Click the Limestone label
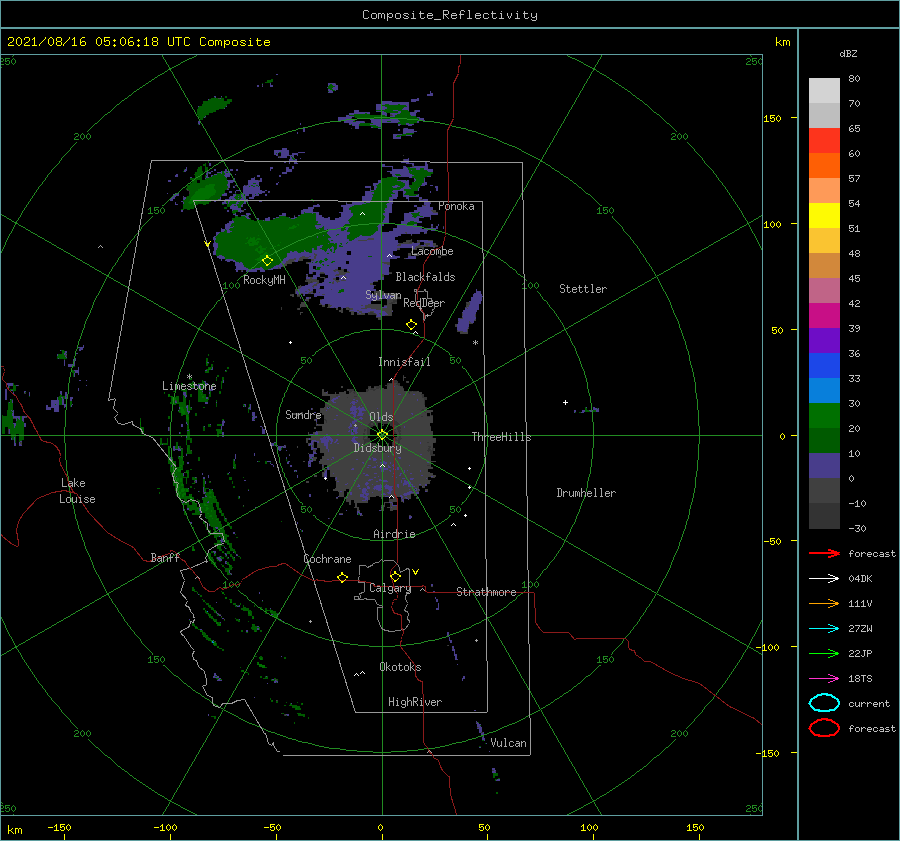The height and width of the screenshot is (841, 900). point(189,386)
